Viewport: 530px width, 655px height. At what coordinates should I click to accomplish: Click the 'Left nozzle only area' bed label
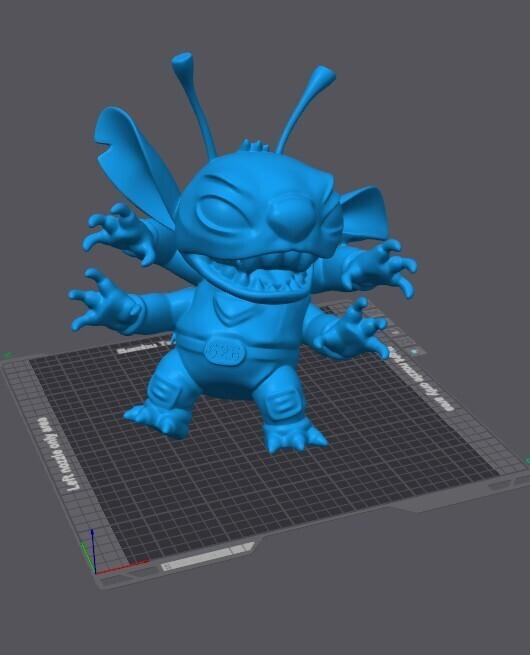point(58,454)
